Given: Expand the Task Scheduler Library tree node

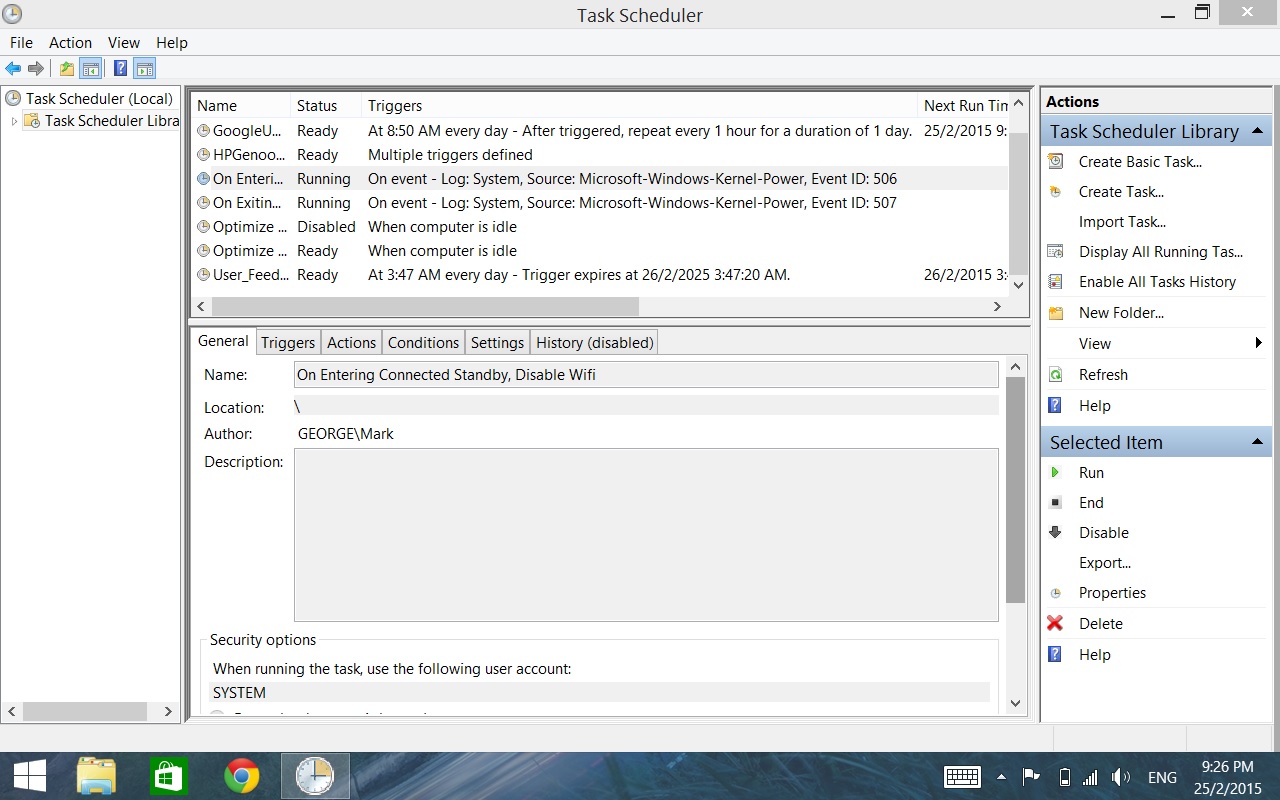Looking at the screenshot, I should click(14, 121).
